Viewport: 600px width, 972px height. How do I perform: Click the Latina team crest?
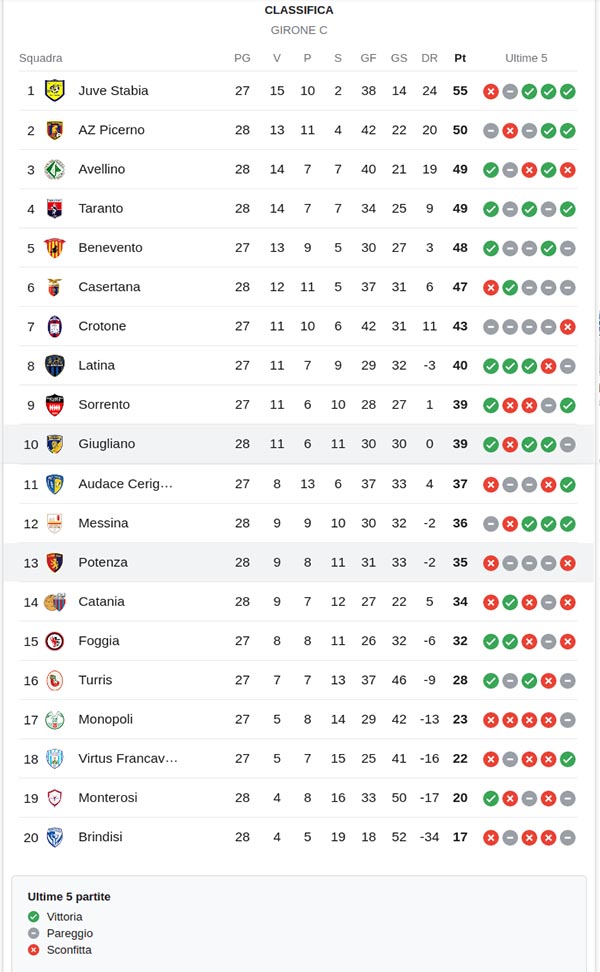(55, 366)
